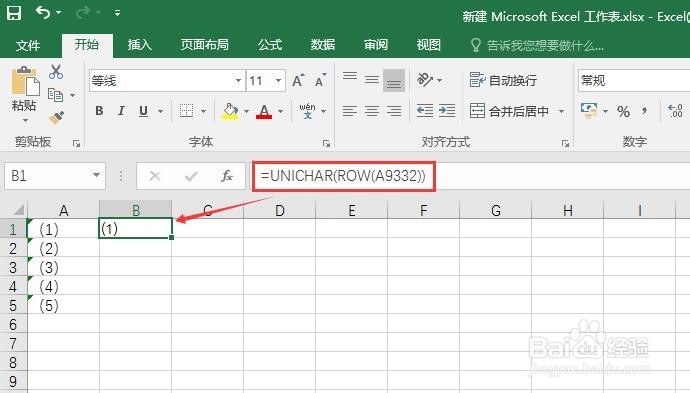Increase decimal places icon
This screenshot has height=393, width=690.
click(675, 111)
